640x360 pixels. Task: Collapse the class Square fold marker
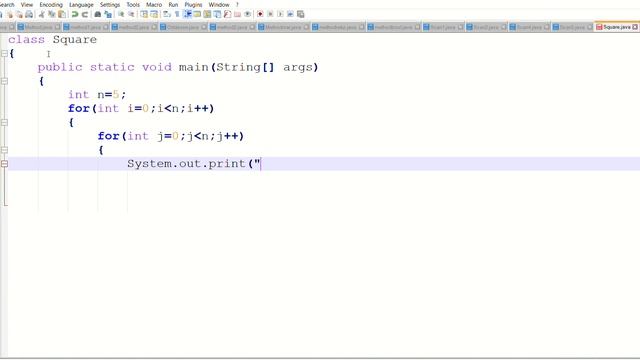coord(4,53)
